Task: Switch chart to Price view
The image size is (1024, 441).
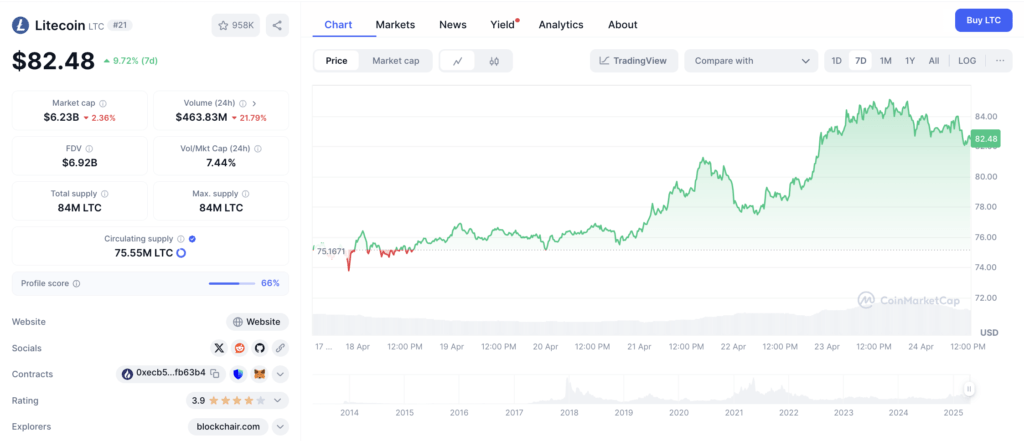Action: pos(337,61)
